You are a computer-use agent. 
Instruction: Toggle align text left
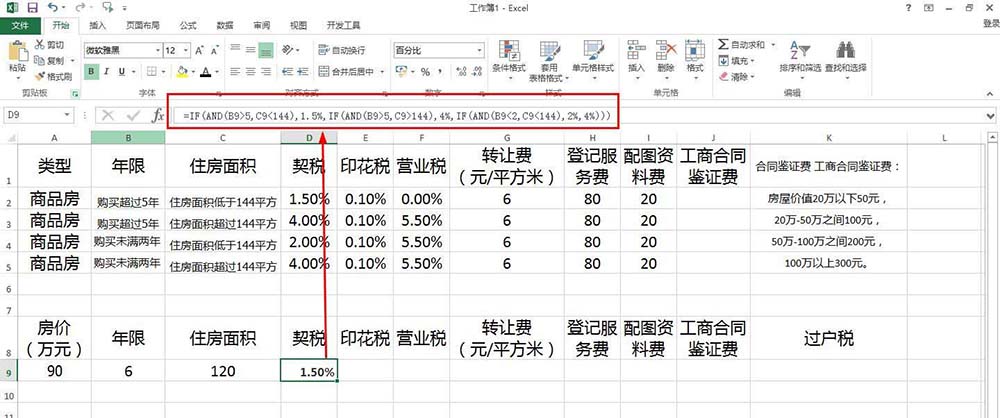coord(235,71)
